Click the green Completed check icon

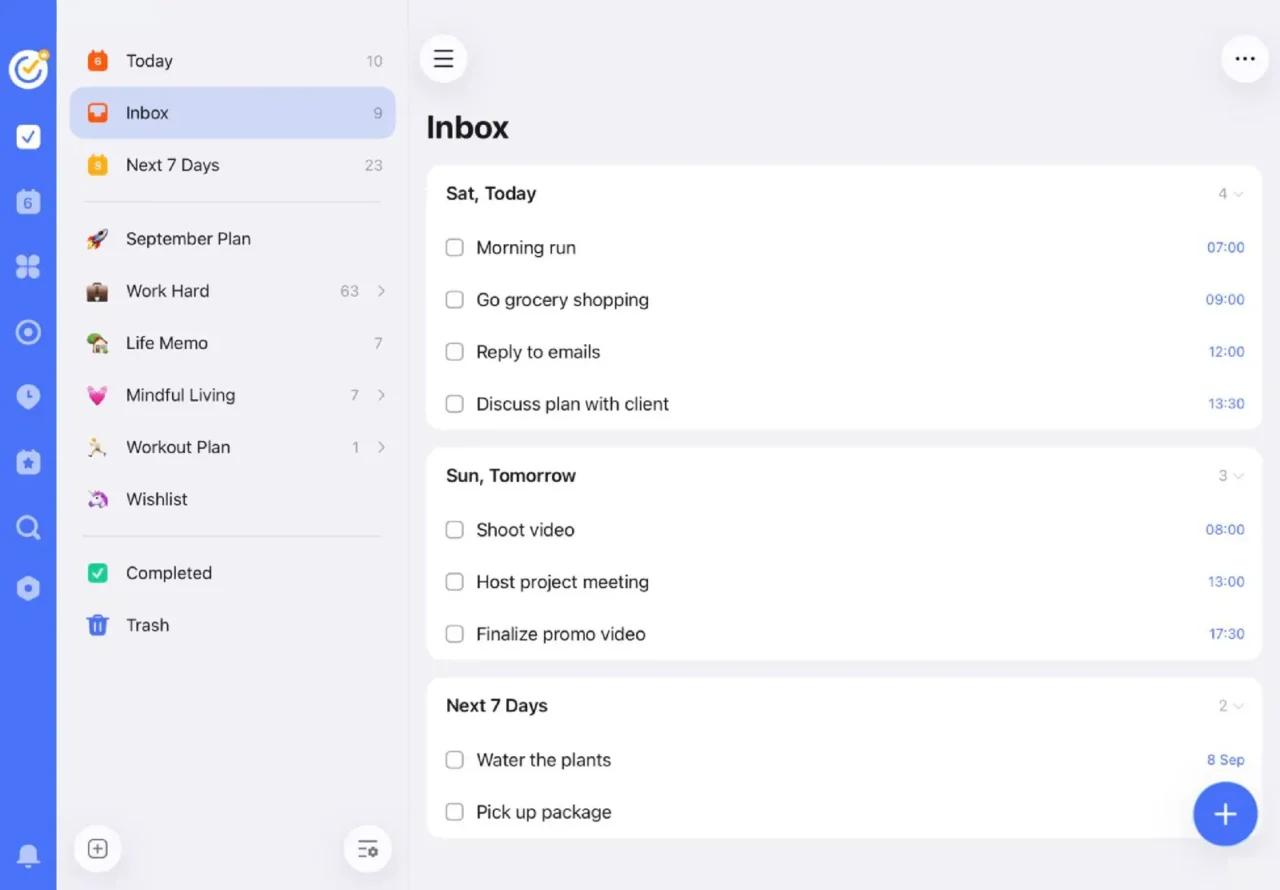pyautogui.click(x=97, y=573)
